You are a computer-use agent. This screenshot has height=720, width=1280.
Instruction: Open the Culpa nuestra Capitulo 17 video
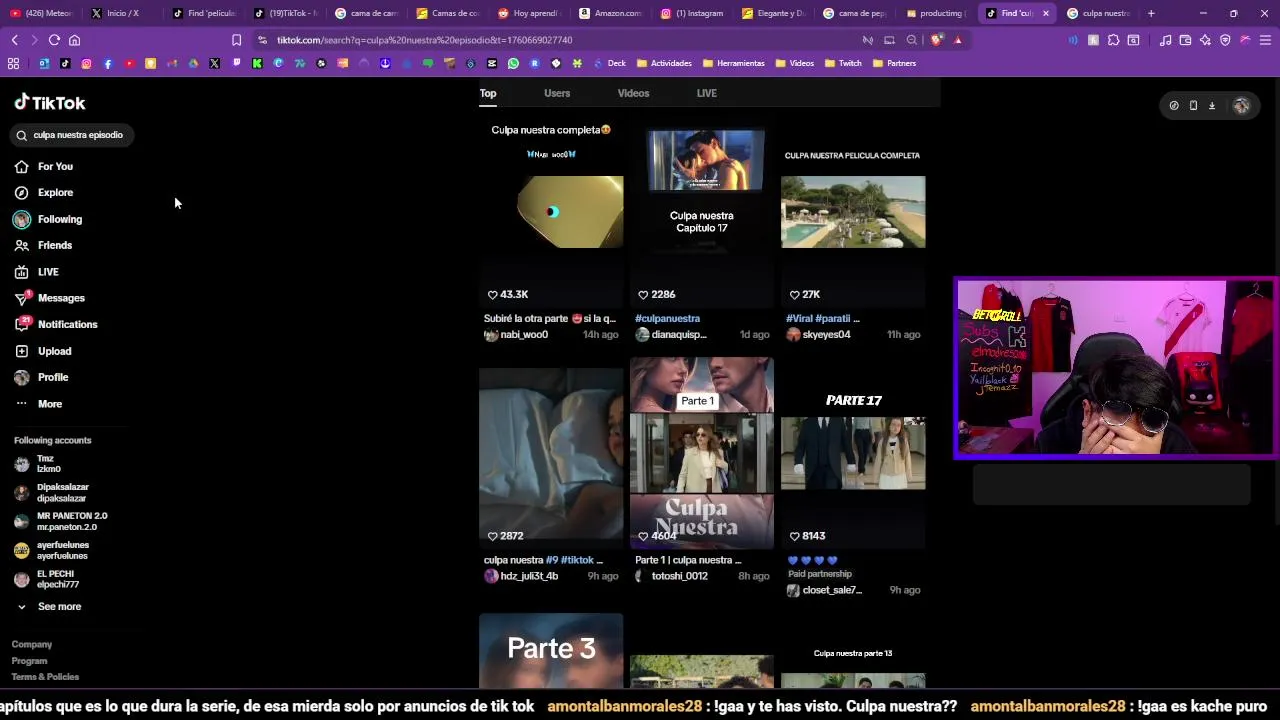[702, 212]
